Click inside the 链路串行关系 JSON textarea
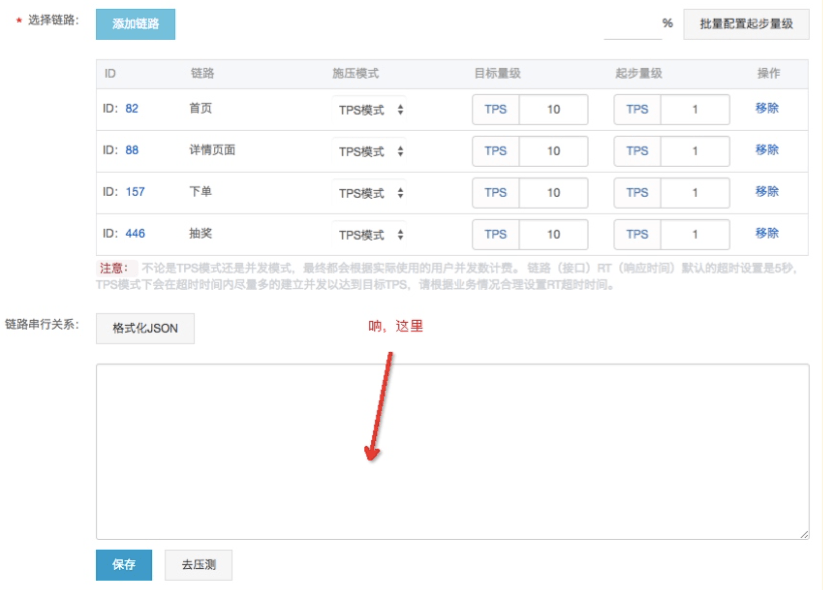The image size is (823, 590). (x=452, y=451)
